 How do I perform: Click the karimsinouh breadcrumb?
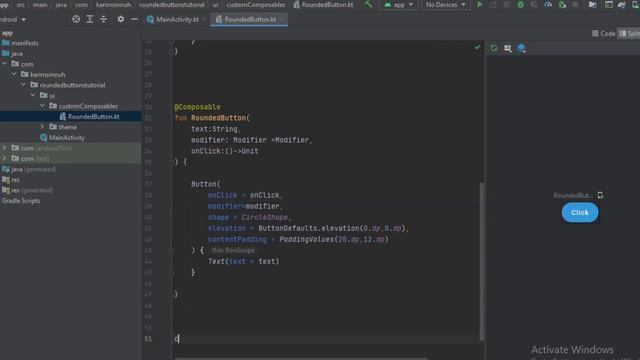(x=113, y=5)
